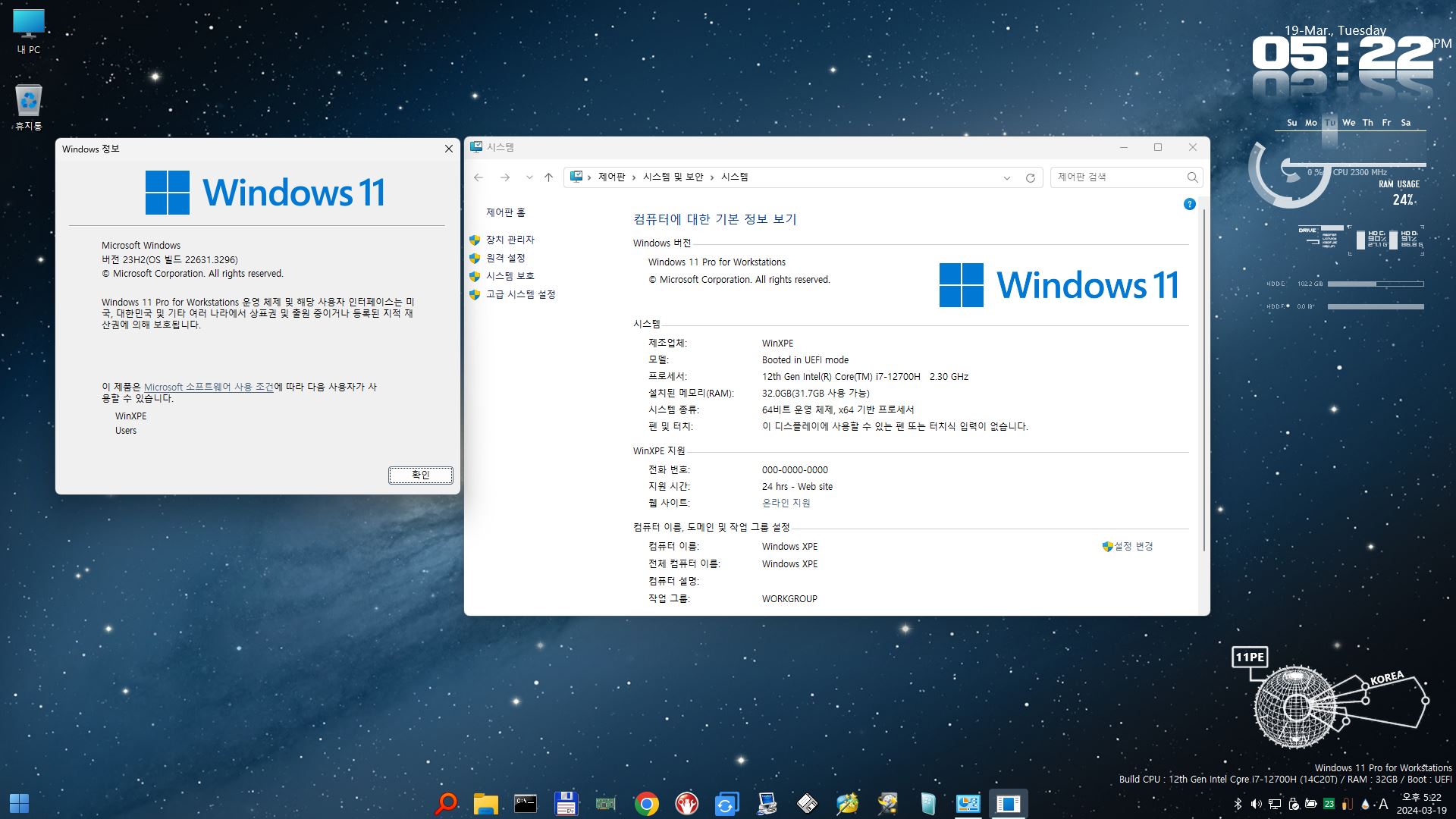Click the network tray icon
The width and height of the screenshot is (1456, 819).
[x=1275, y=804]
